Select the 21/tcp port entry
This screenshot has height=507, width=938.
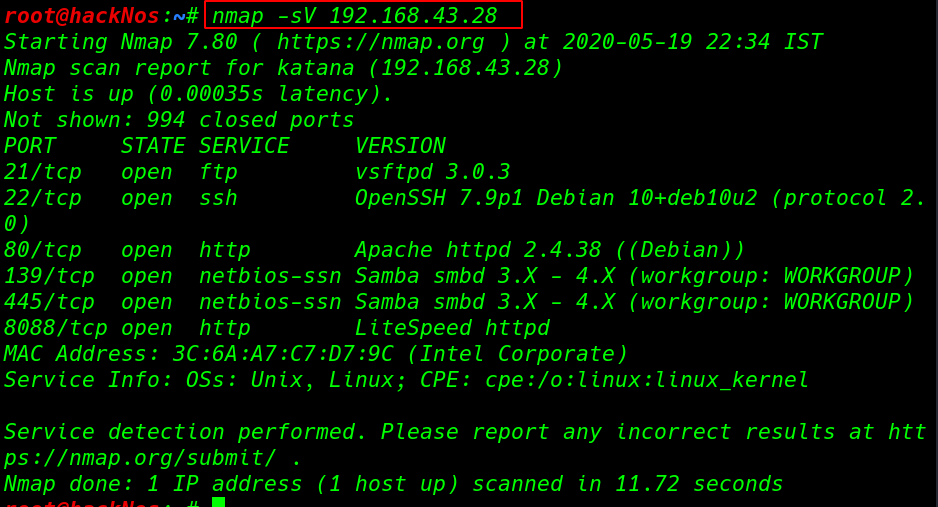tap(42, 172)
